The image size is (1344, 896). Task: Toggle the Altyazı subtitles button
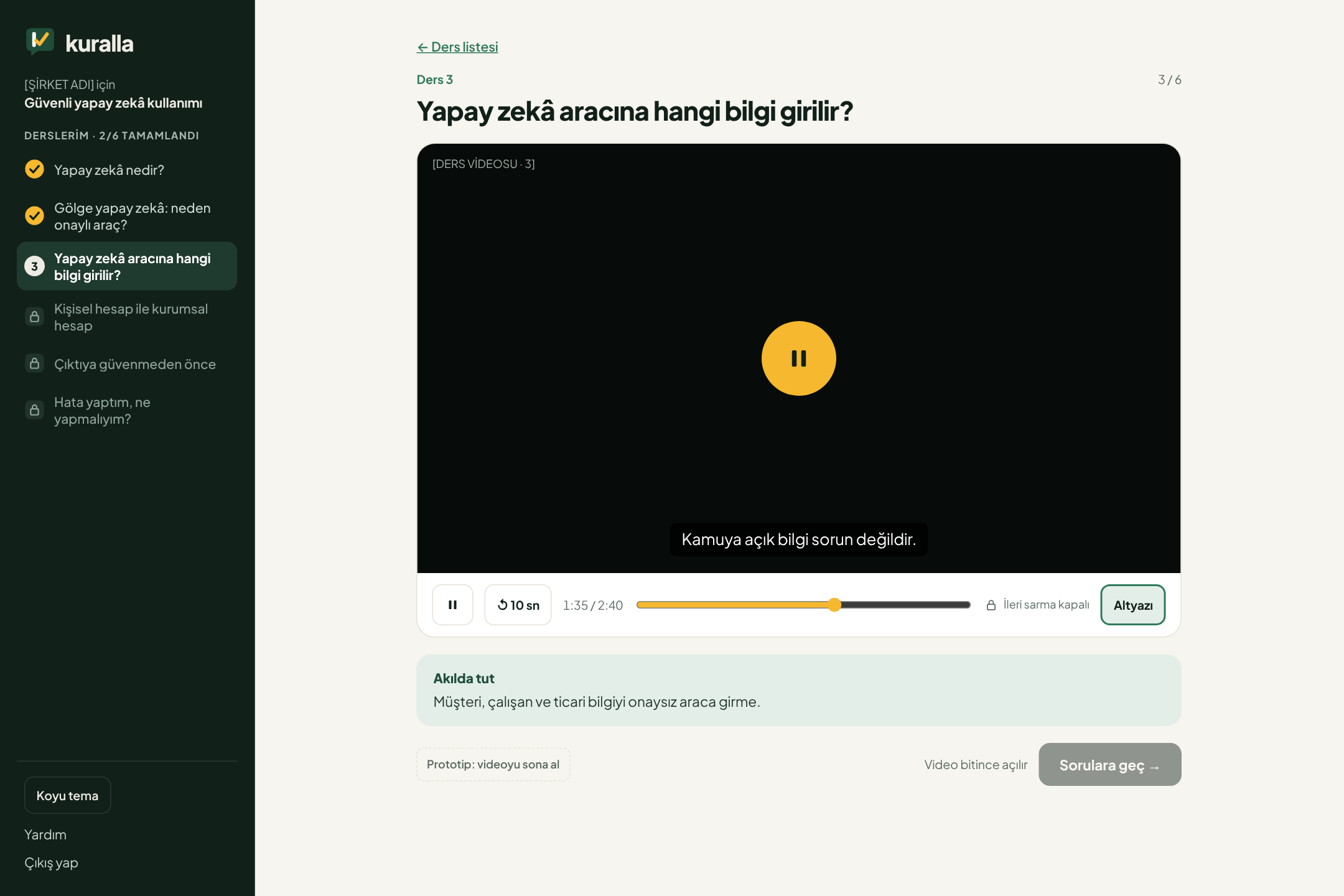pyautogui.click(x=1132, y=605)
